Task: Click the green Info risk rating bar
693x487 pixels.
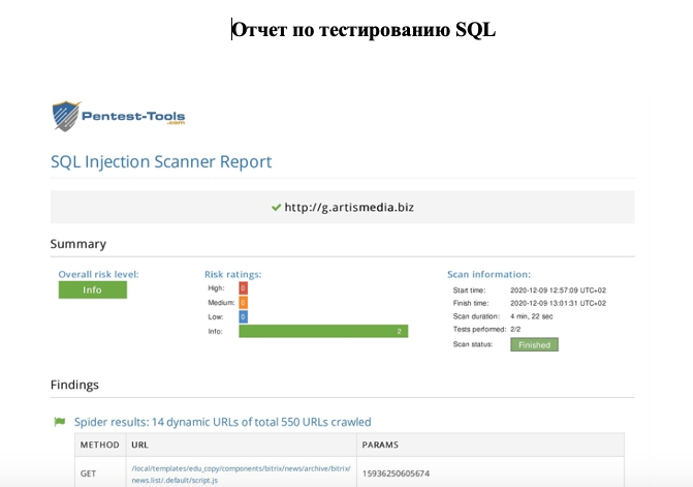Action: (x=322, y=331)
